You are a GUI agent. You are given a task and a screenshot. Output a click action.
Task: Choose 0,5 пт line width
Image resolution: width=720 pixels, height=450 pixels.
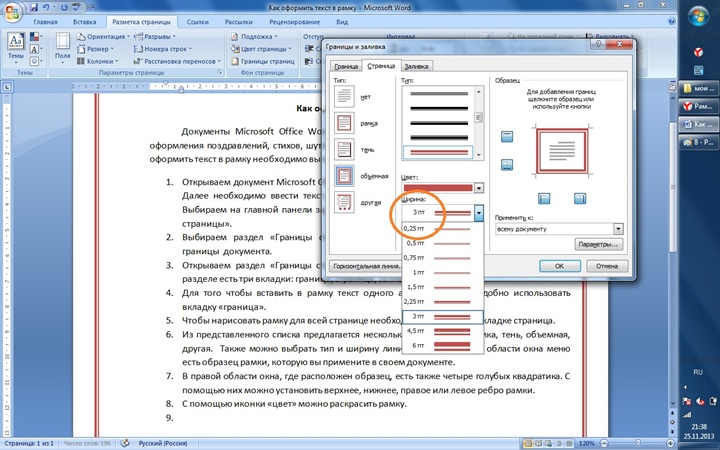click(x=443, y=243)
